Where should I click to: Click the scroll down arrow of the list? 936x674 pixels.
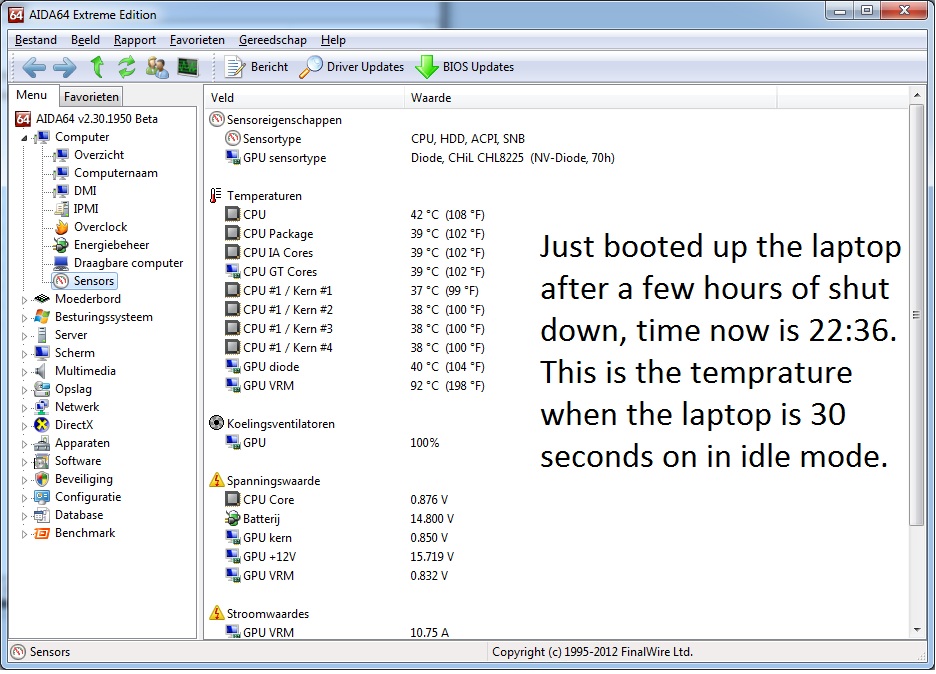point(916,630)
